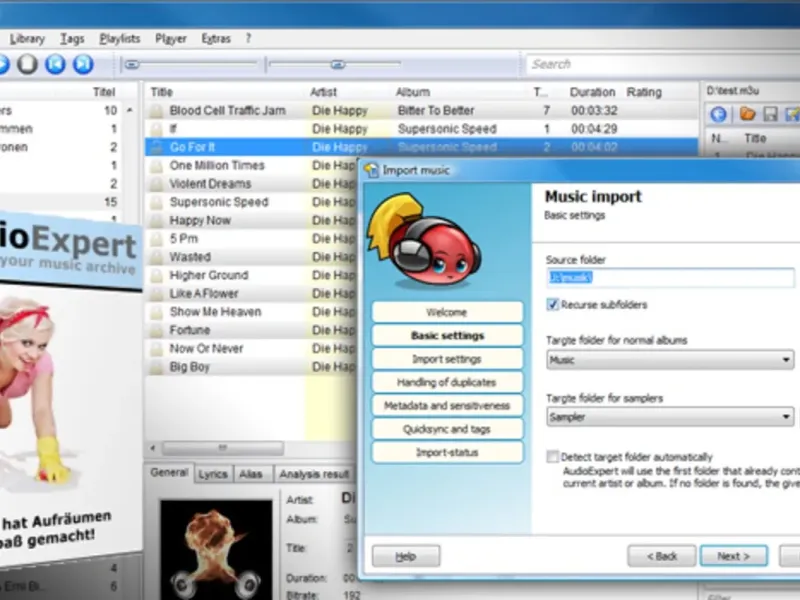The height and width of the screenshot is (600, 800).
Task: Go to Handling of duplicates step
Action: point(447,382)
